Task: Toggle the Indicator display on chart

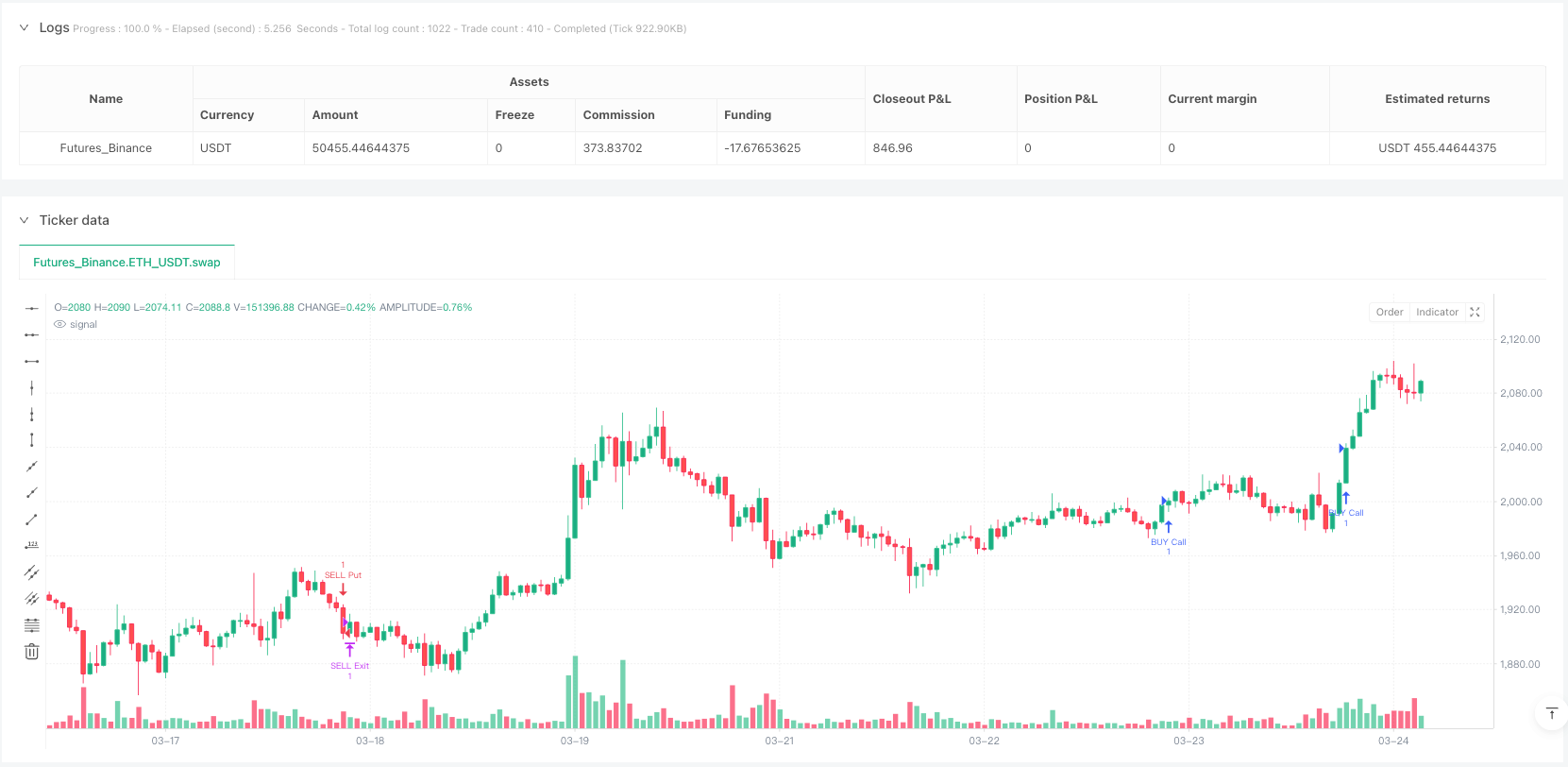Action: click(1437, 313)
